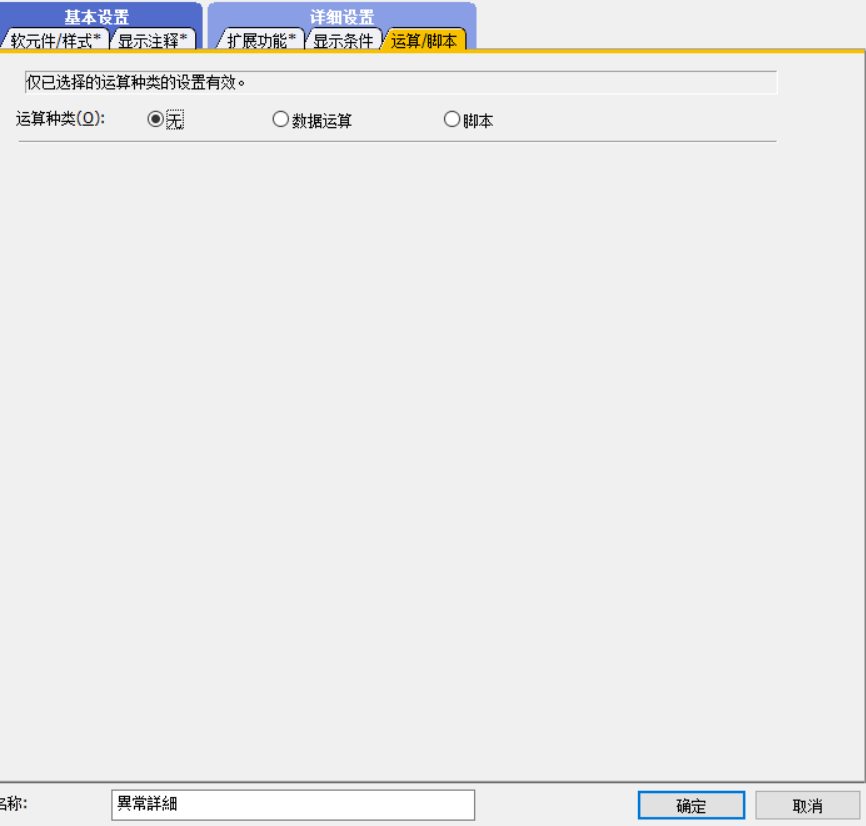The width and height of the screenshot is (866, 826).
Task: Click the 脚本 option label text
Action: coord(478,121)
